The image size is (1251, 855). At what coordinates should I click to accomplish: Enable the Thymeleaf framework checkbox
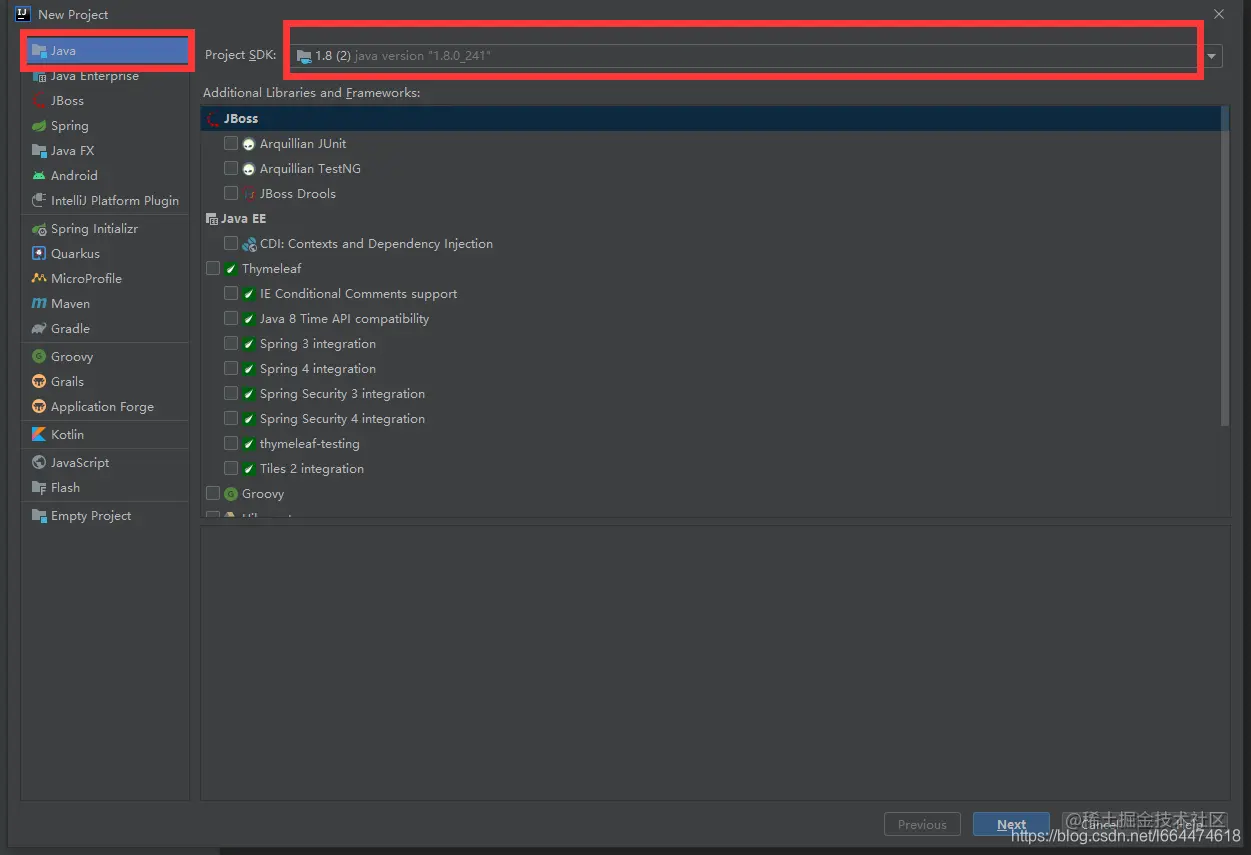[x=213, y=269]
